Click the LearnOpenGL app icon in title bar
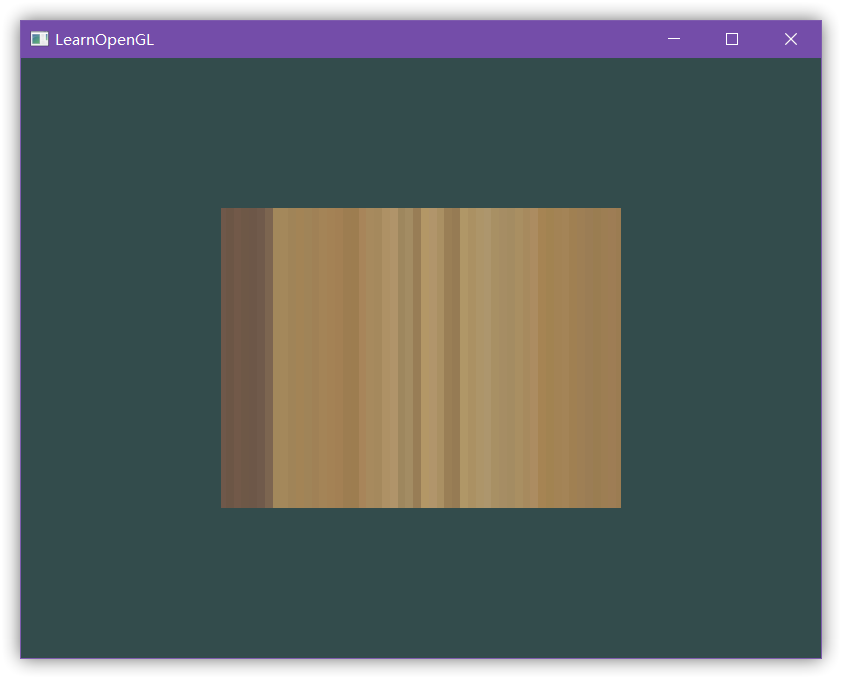This screenshot has height=679, width=842. pyautogui.click(x=39, y=39)
